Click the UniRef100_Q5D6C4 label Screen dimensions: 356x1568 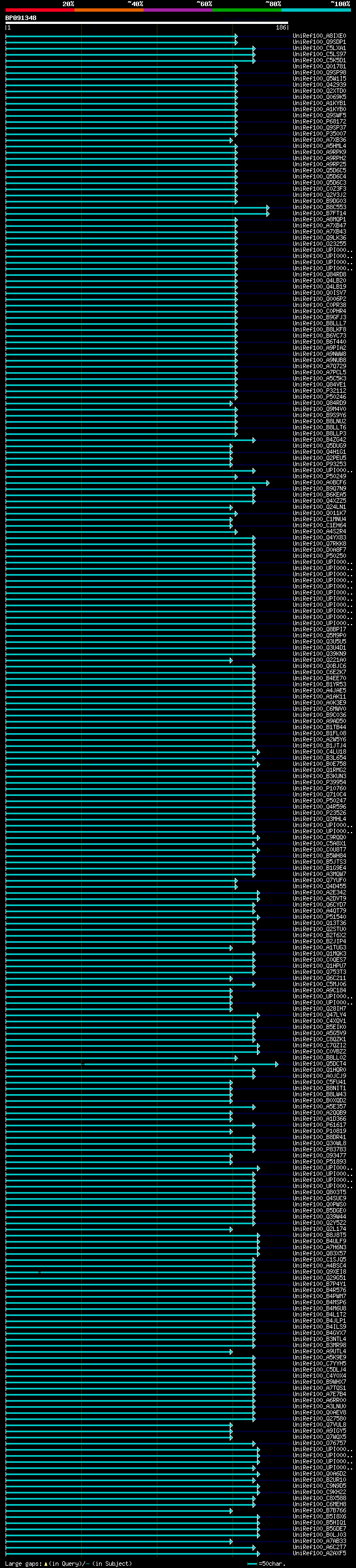319,176
